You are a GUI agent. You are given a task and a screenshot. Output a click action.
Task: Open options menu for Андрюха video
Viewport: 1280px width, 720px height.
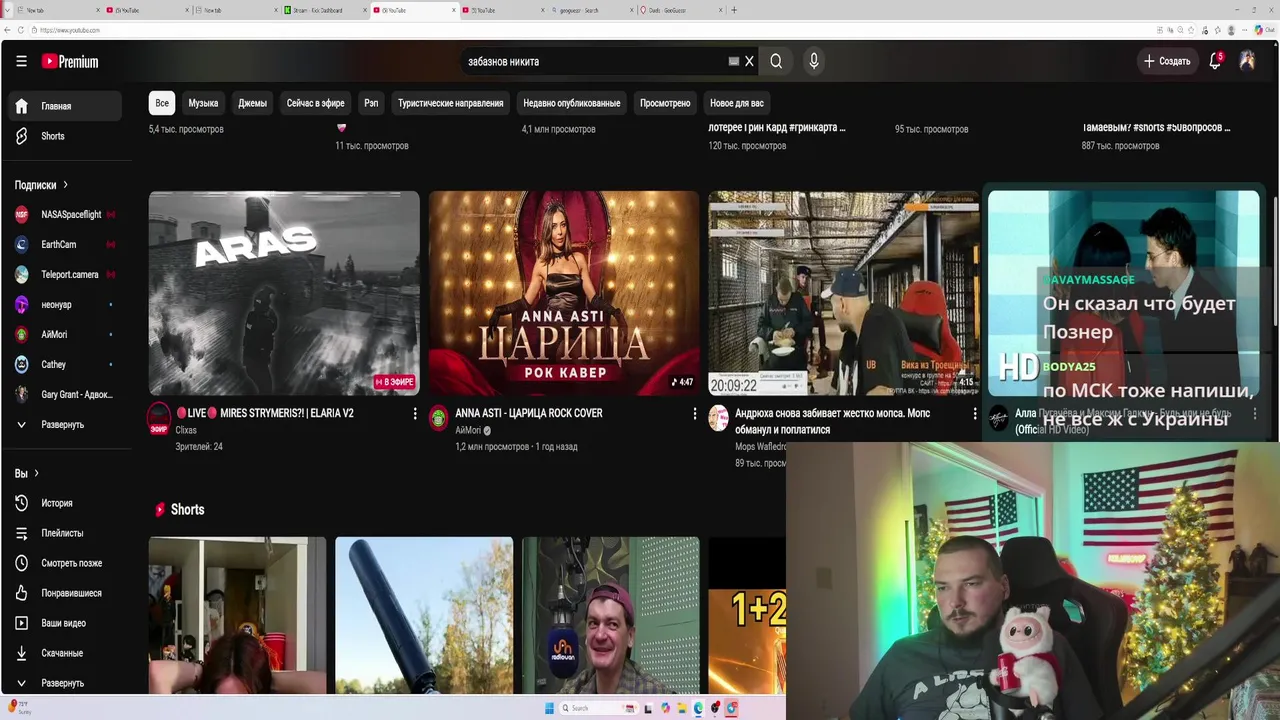pyautogui.click(x=975, y=413)
